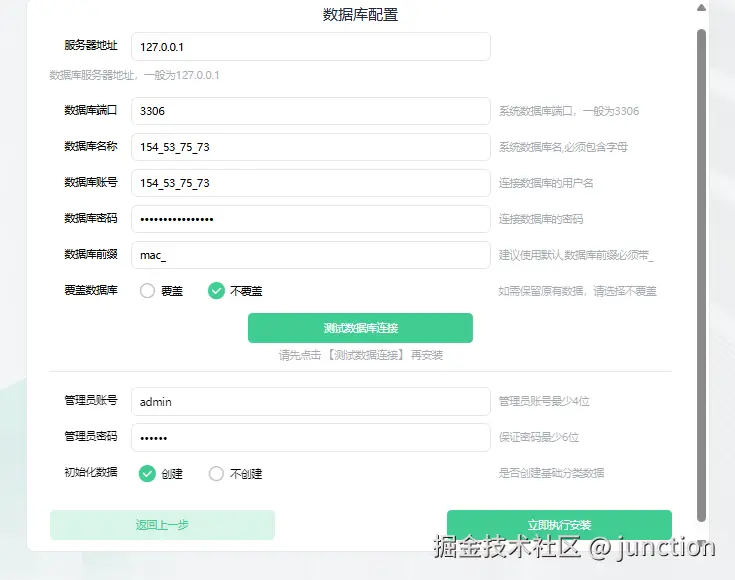Click hint text 数据库服务器地址，一般为127.0.0.1

click(x=135, y=75)
